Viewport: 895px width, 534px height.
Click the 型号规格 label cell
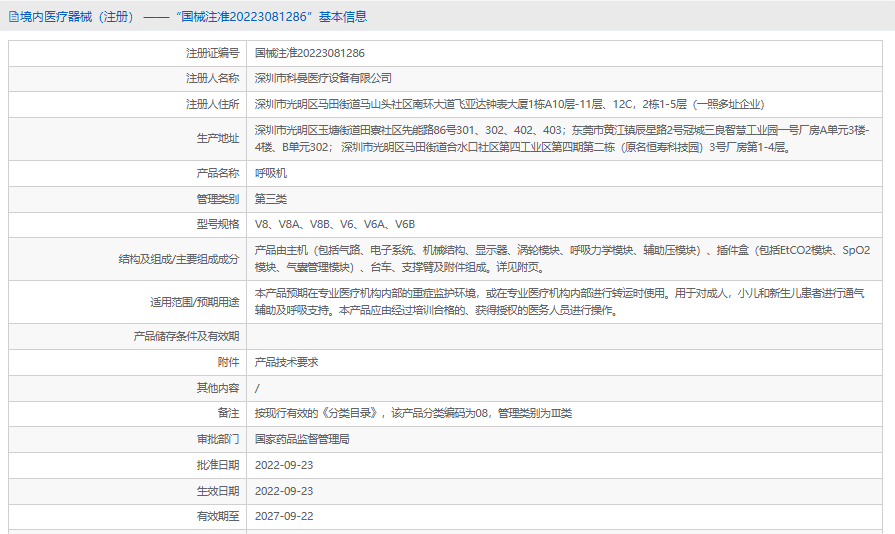click(x=127, y=224)
